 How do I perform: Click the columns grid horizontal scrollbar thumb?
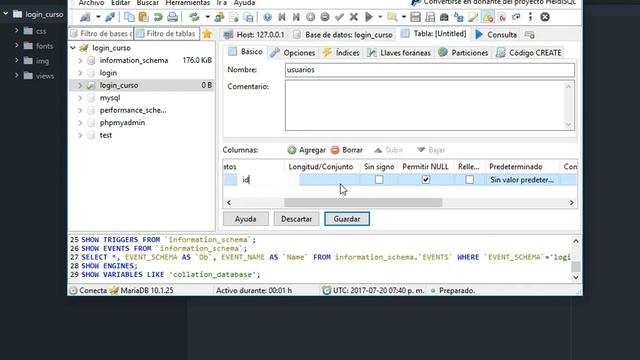point(363,202)
